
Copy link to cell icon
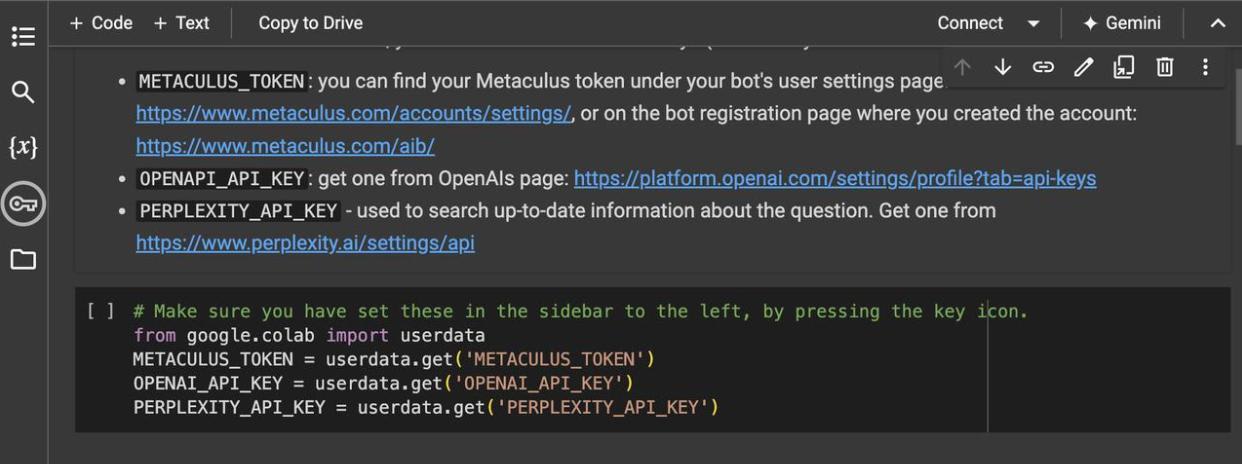(1043, 67)
